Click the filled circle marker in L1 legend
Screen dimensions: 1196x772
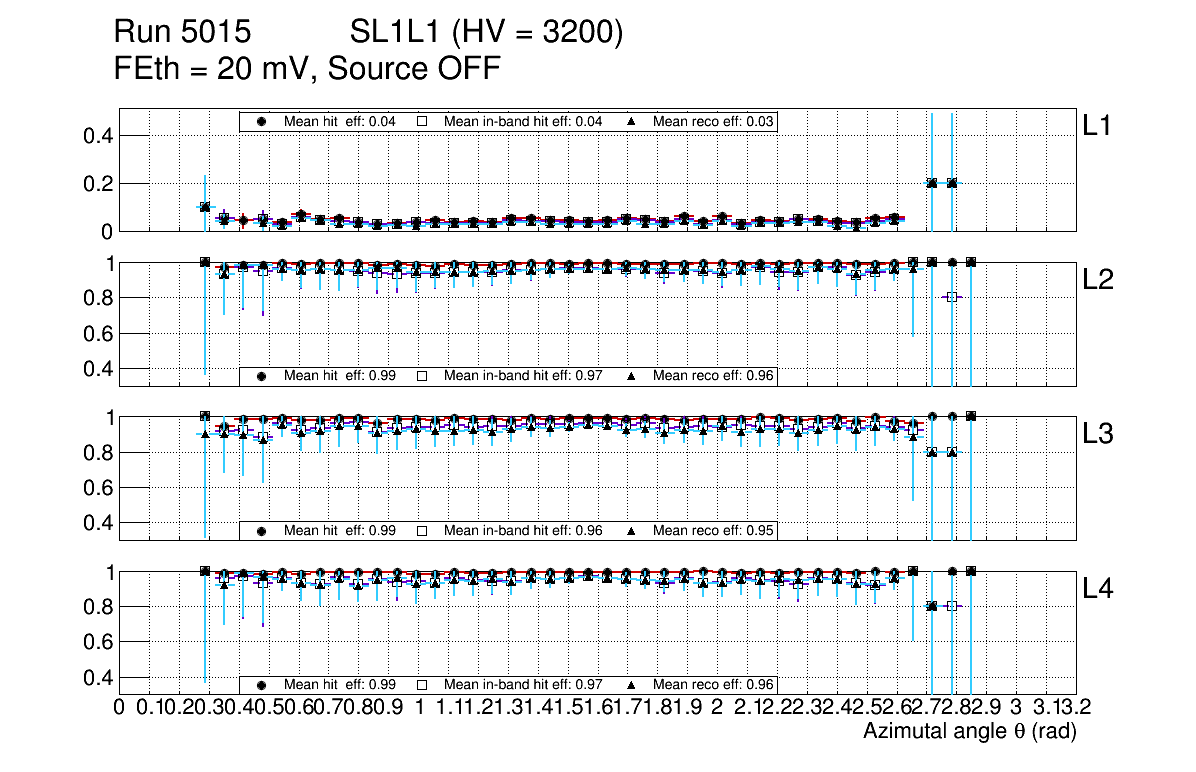[262, 121]
